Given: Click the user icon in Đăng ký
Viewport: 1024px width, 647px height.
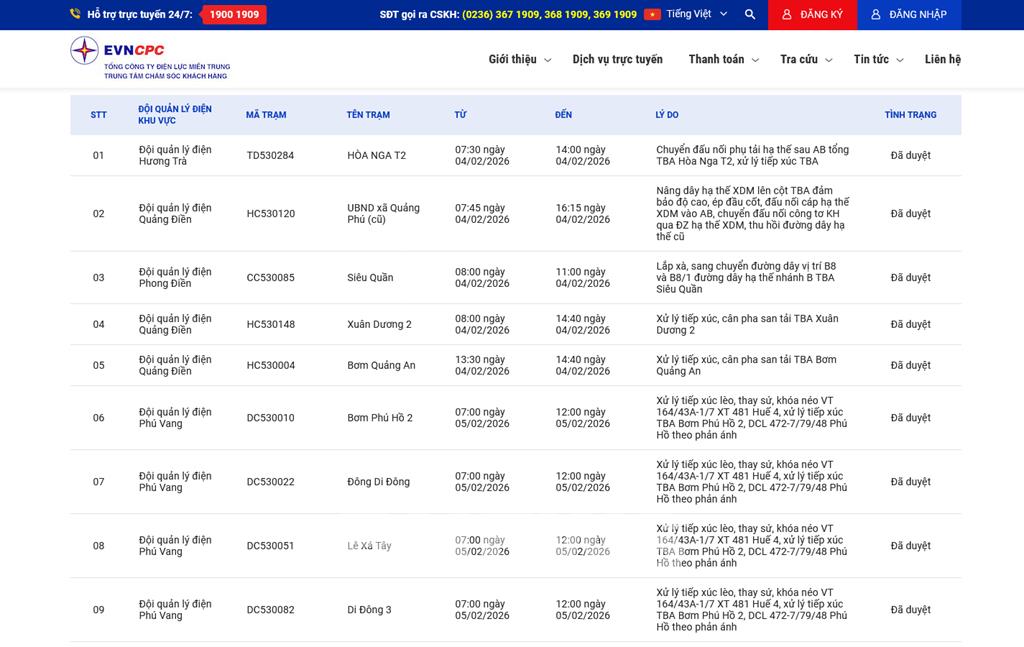Looking at the screenshot, I should point(787,15).
